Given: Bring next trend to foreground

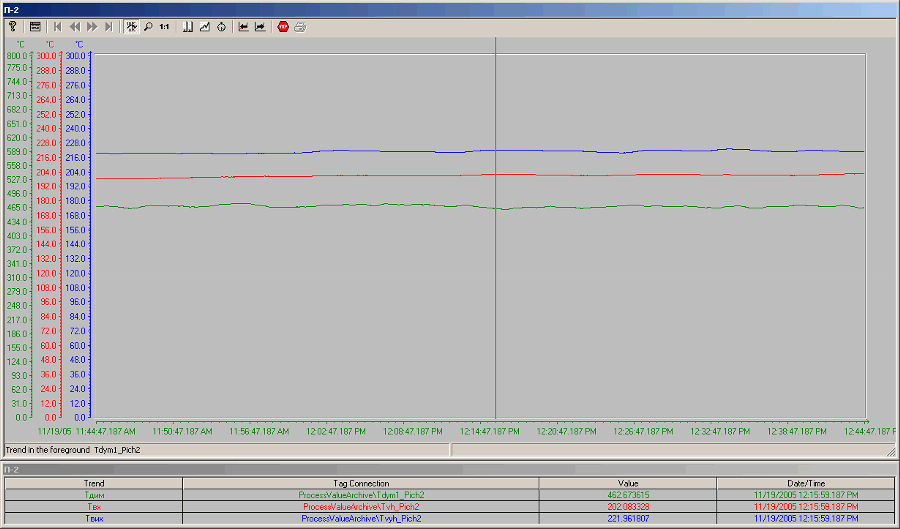Looking at the screenshot, I should [260, 27].
